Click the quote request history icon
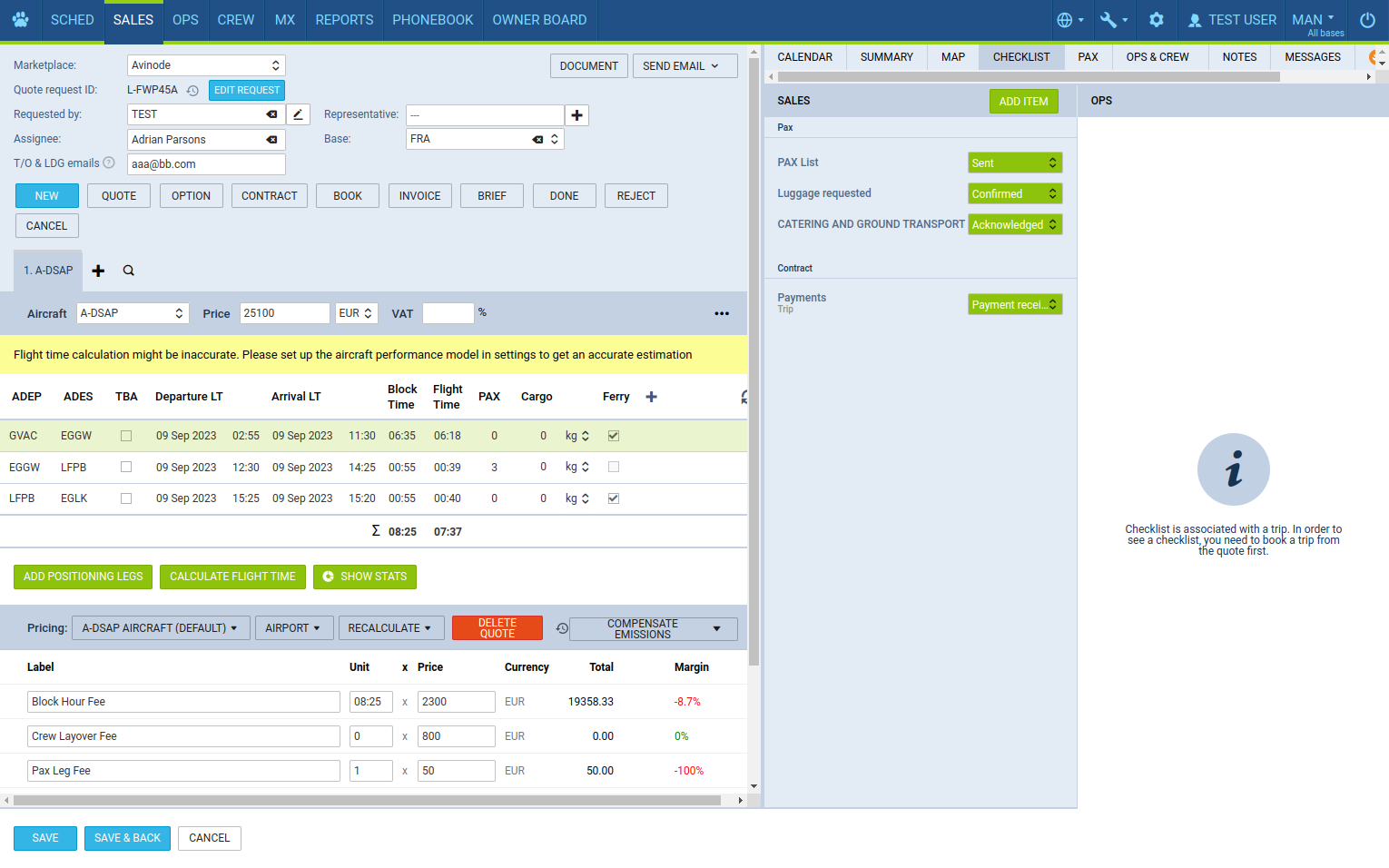Viewport: 1389px width, 868px height. click(x=192, y=91)
